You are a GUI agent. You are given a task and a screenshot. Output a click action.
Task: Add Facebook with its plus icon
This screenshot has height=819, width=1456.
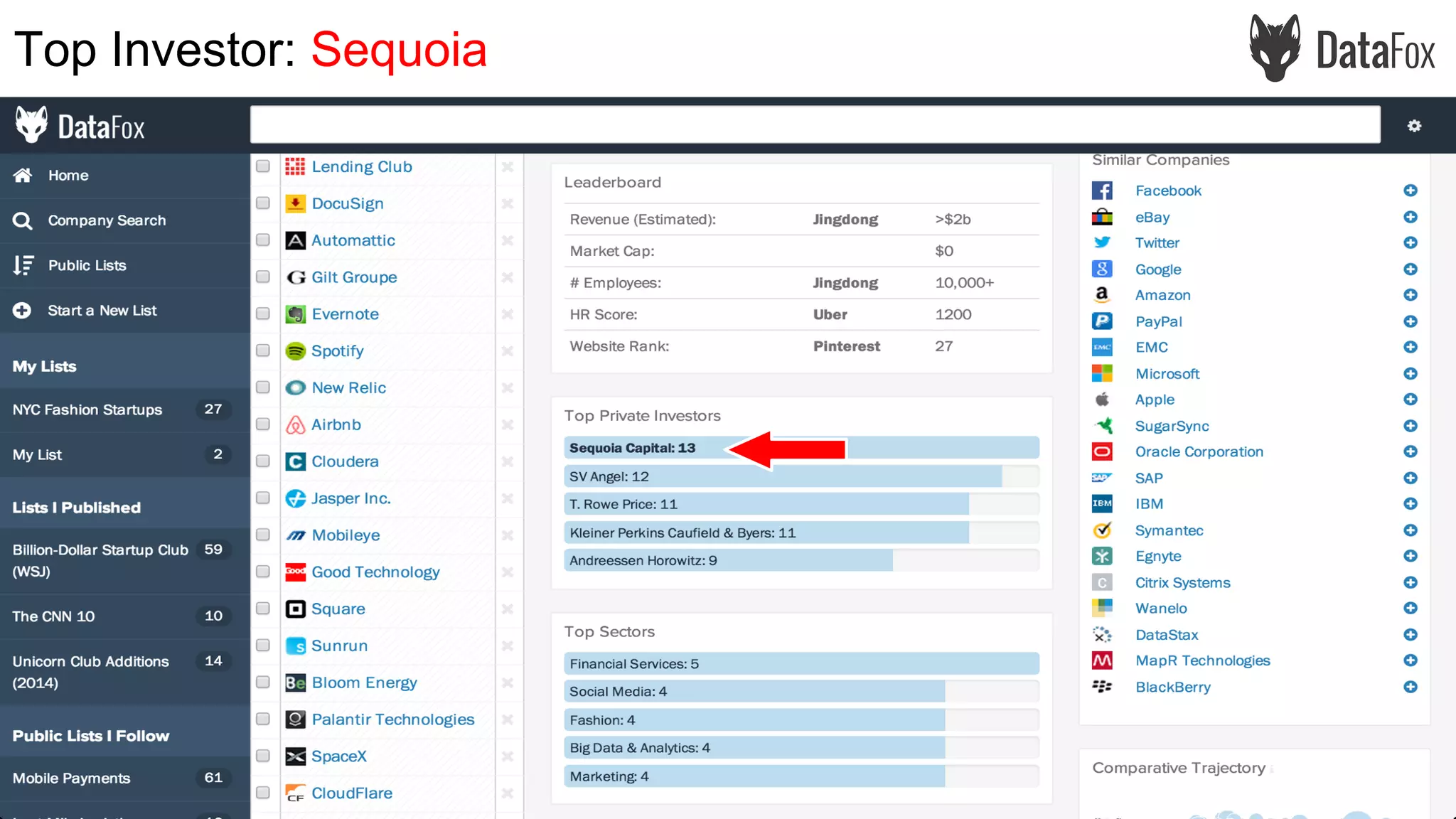(1410, 191)
